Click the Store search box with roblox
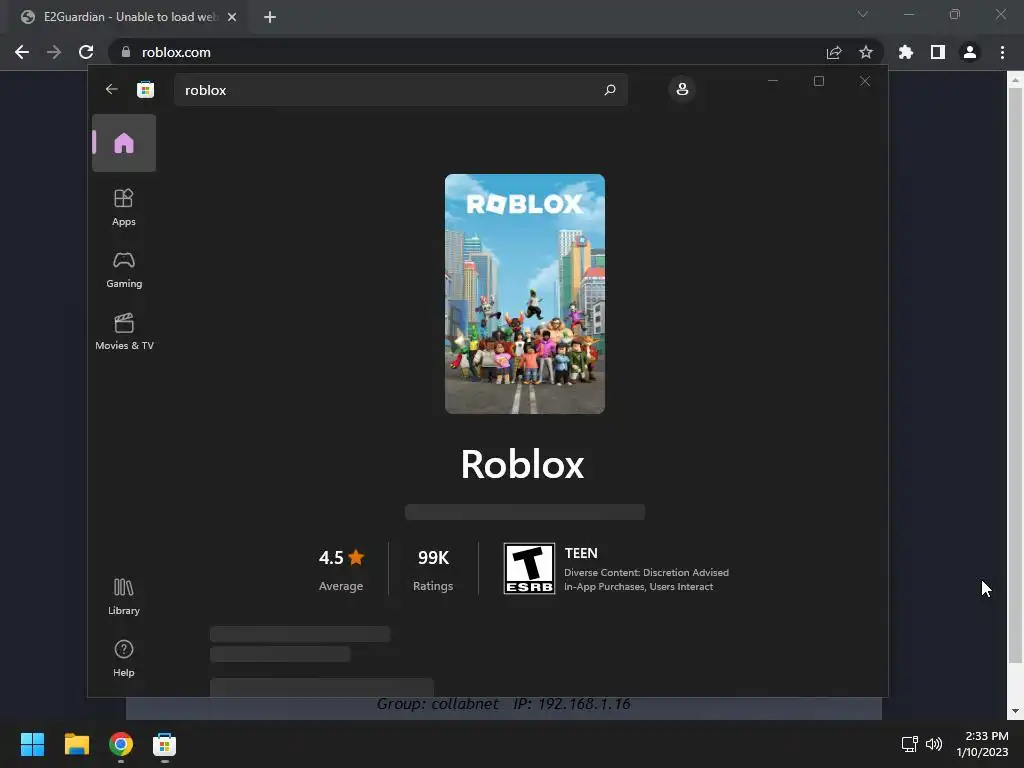 tap(400, 89)
